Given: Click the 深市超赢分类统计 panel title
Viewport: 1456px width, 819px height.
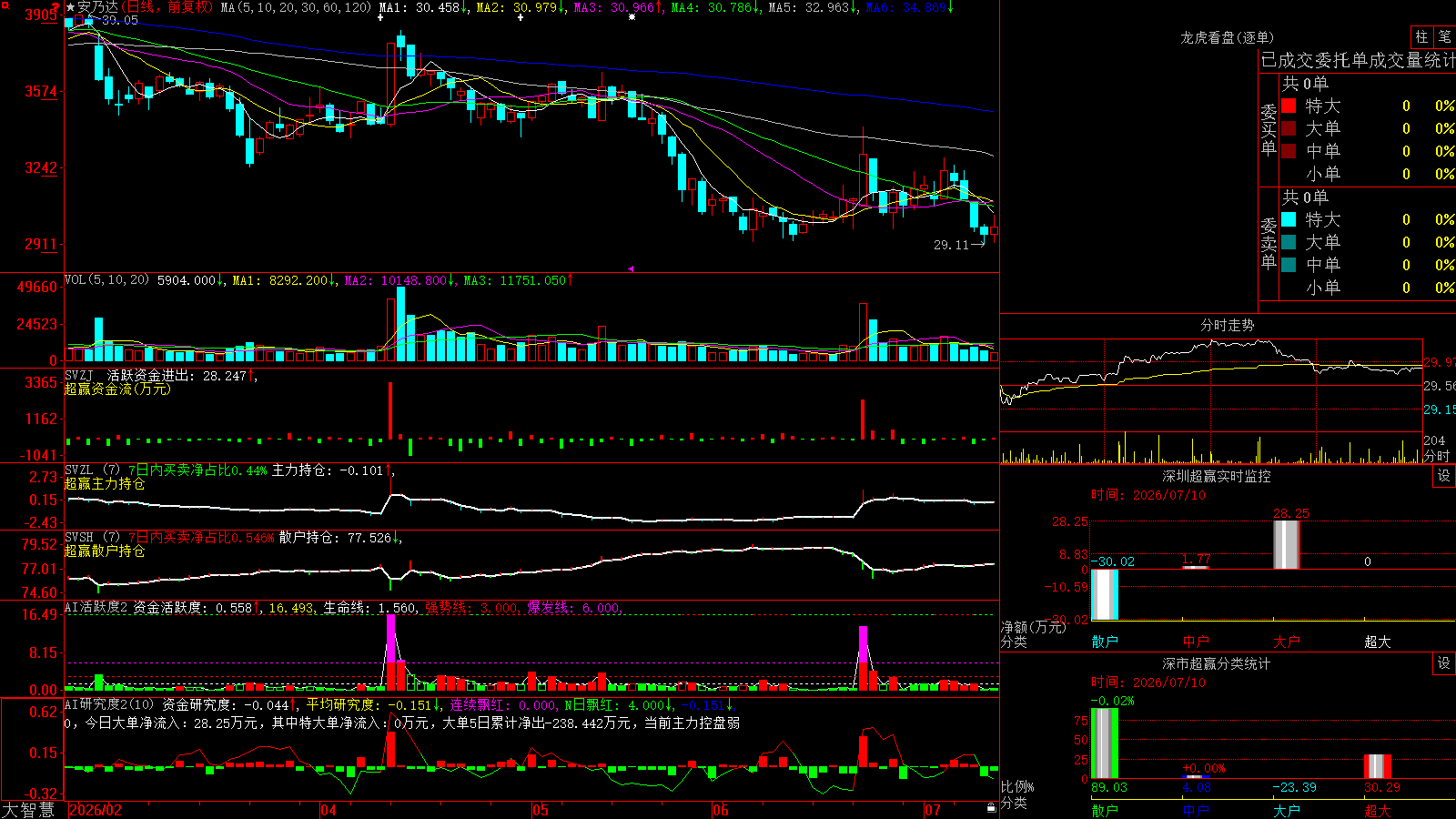Looking at the screenshot, I should tap(1216, 663).
